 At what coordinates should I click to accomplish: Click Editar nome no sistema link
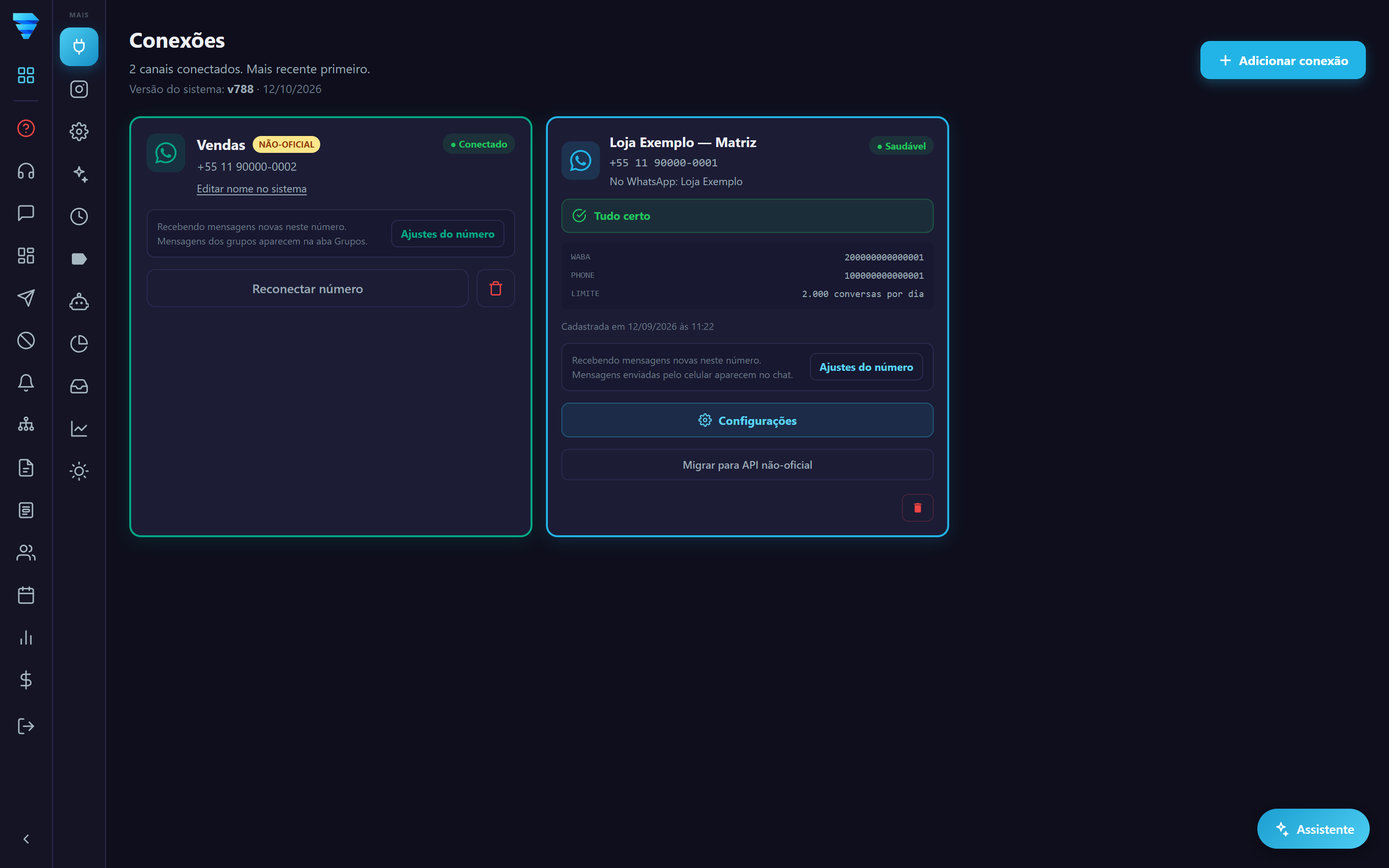pyautogui.click(x=251, y=189)
